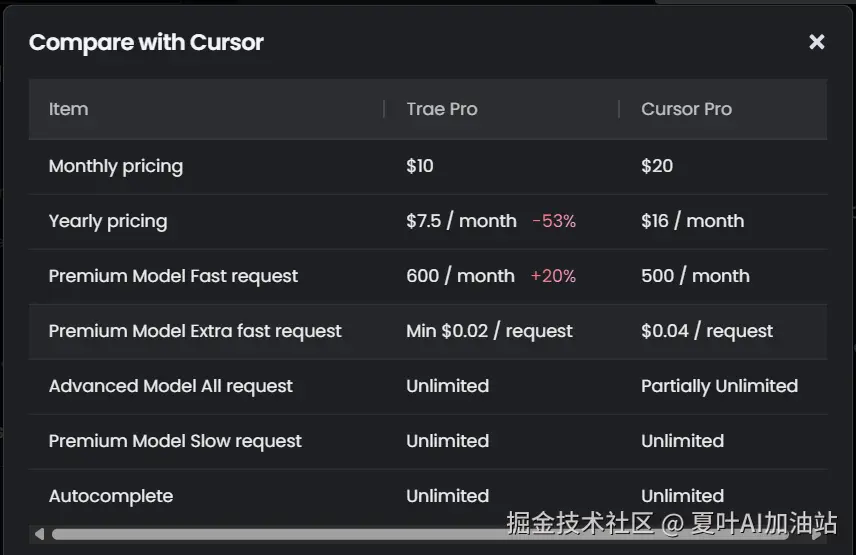
Task: Click the Partially Unlimited cell
Action: click(719, 386)
